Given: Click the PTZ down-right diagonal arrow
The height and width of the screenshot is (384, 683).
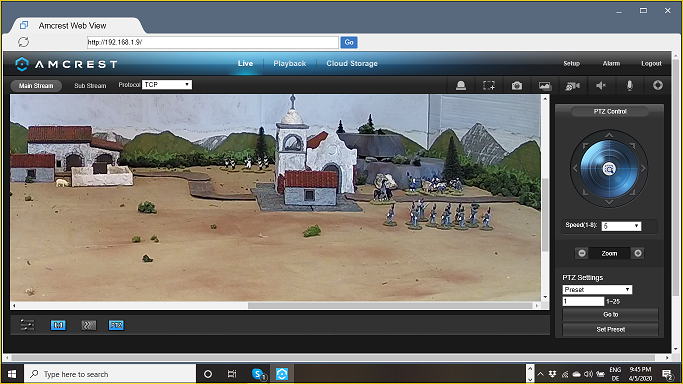Looking at the screenshot, I should pyautogui.click(x=632, y=192).
